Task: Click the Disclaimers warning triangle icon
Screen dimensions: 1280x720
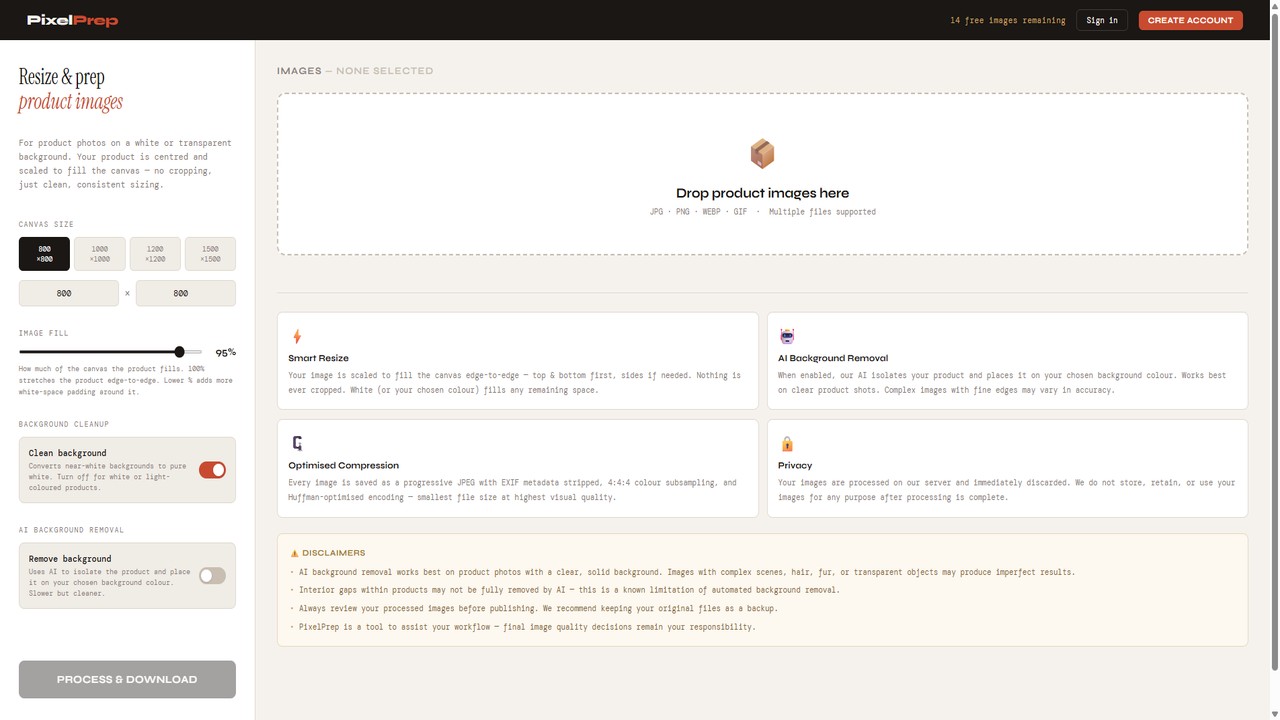Action: 294,553
